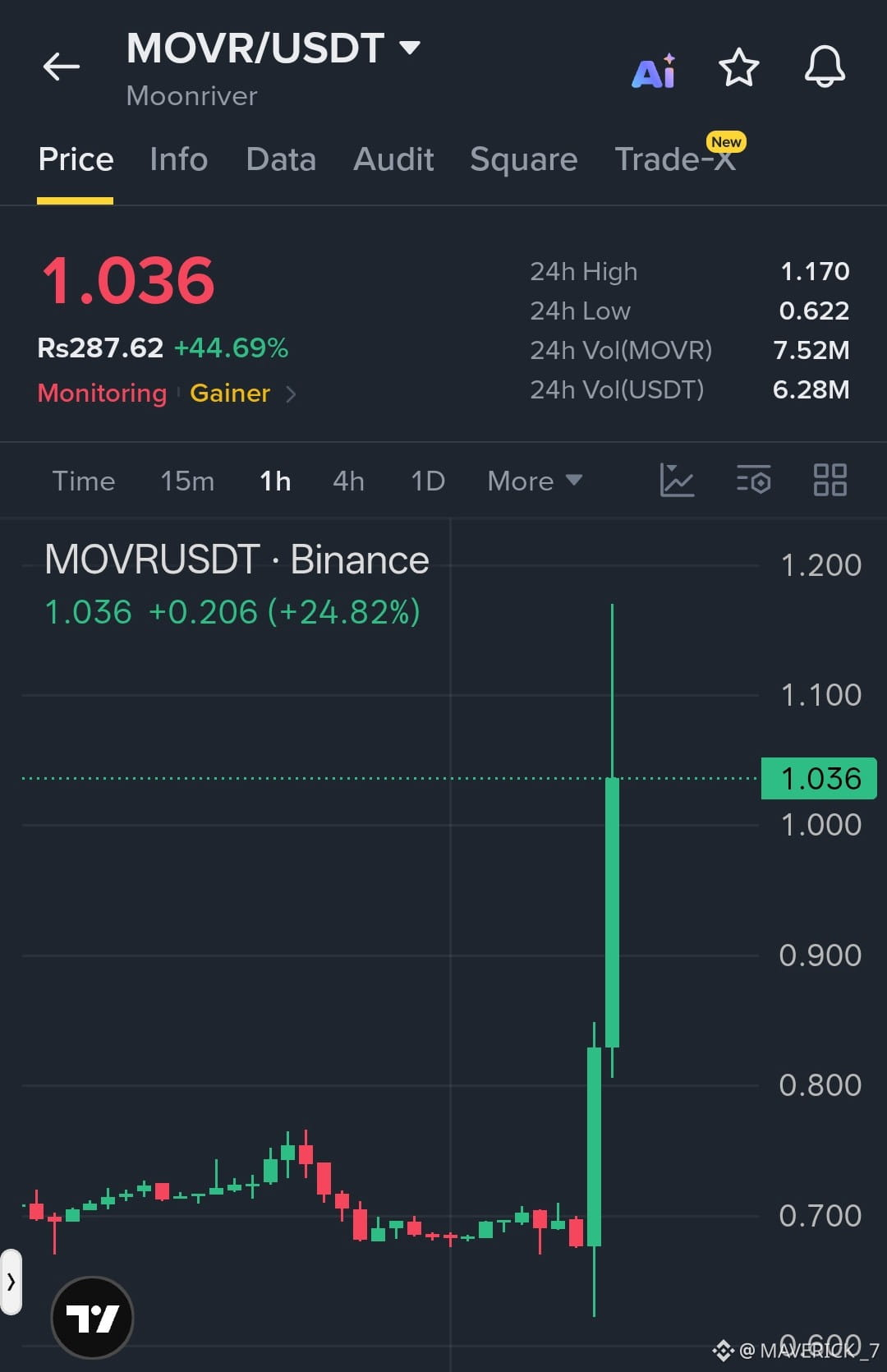Select the Time chart interval
887x1372 pixels.
[x=84, y=481]
